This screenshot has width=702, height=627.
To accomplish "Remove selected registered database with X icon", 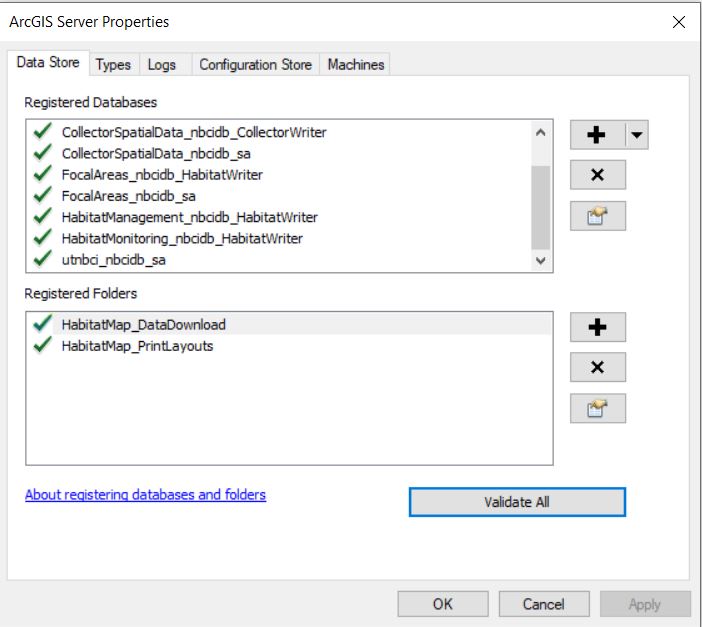I will 598,175.
